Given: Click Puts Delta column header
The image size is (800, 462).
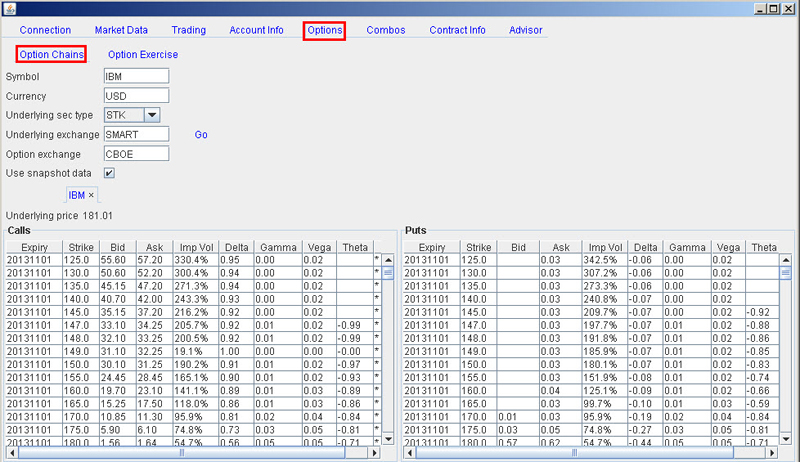Looking at the screenshot, I should [x=645, y=247].
